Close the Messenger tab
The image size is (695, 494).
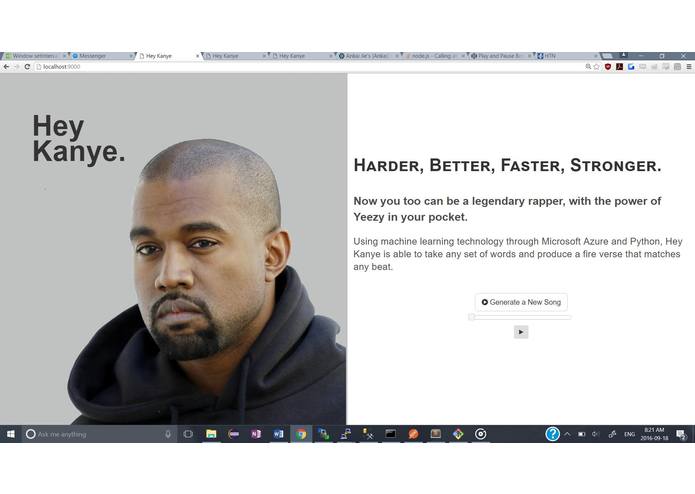(x=131, y=56)
